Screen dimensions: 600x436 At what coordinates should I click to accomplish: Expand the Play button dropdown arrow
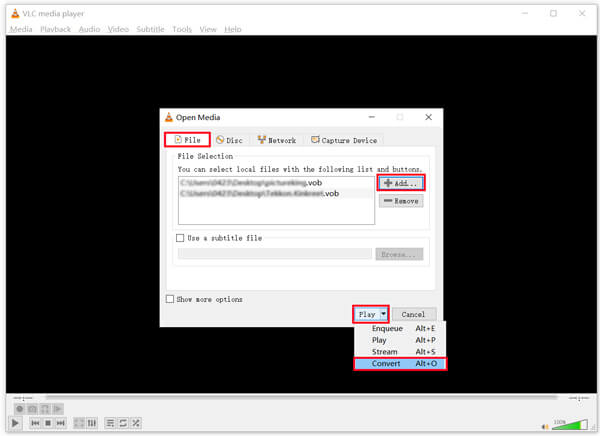pyautogui.click(x=383, y=314)
